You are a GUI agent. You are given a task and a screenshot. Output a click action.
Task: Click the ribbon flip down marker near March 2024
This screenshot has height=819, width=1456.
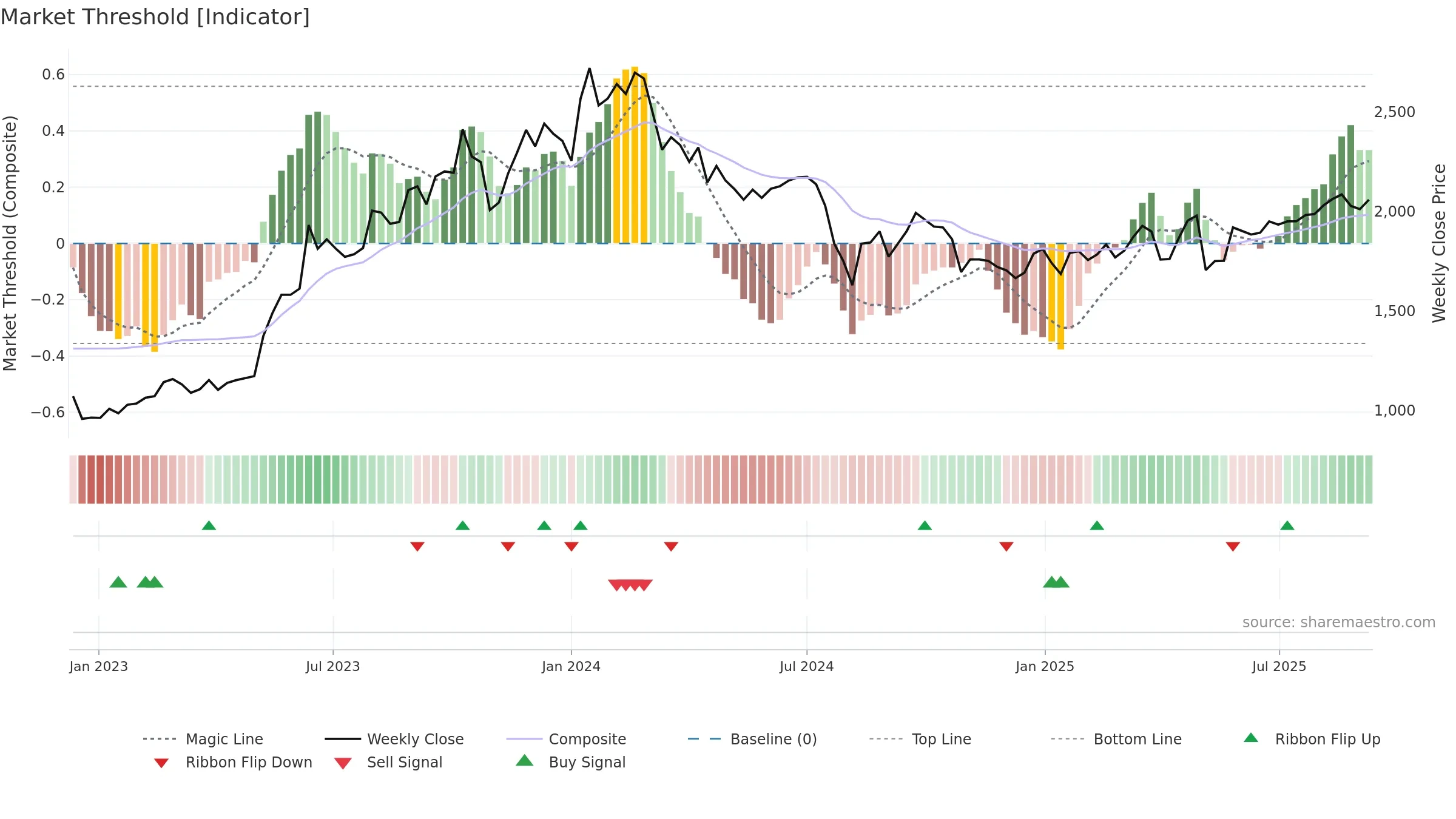pyautogui.click(x=671, y=547)
